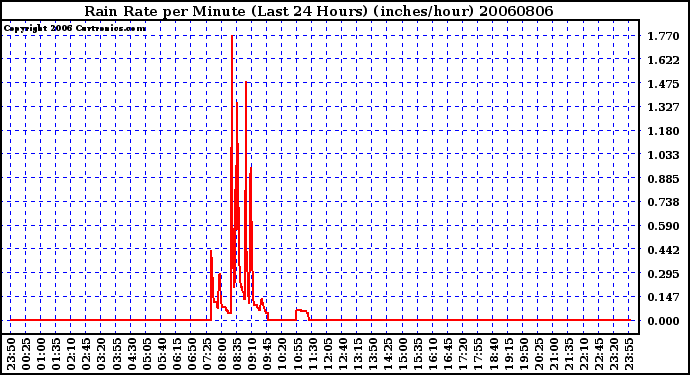Screen dimensions: 690x375
Task: Click the y-axis value 1.475
Action: (663, 84)
